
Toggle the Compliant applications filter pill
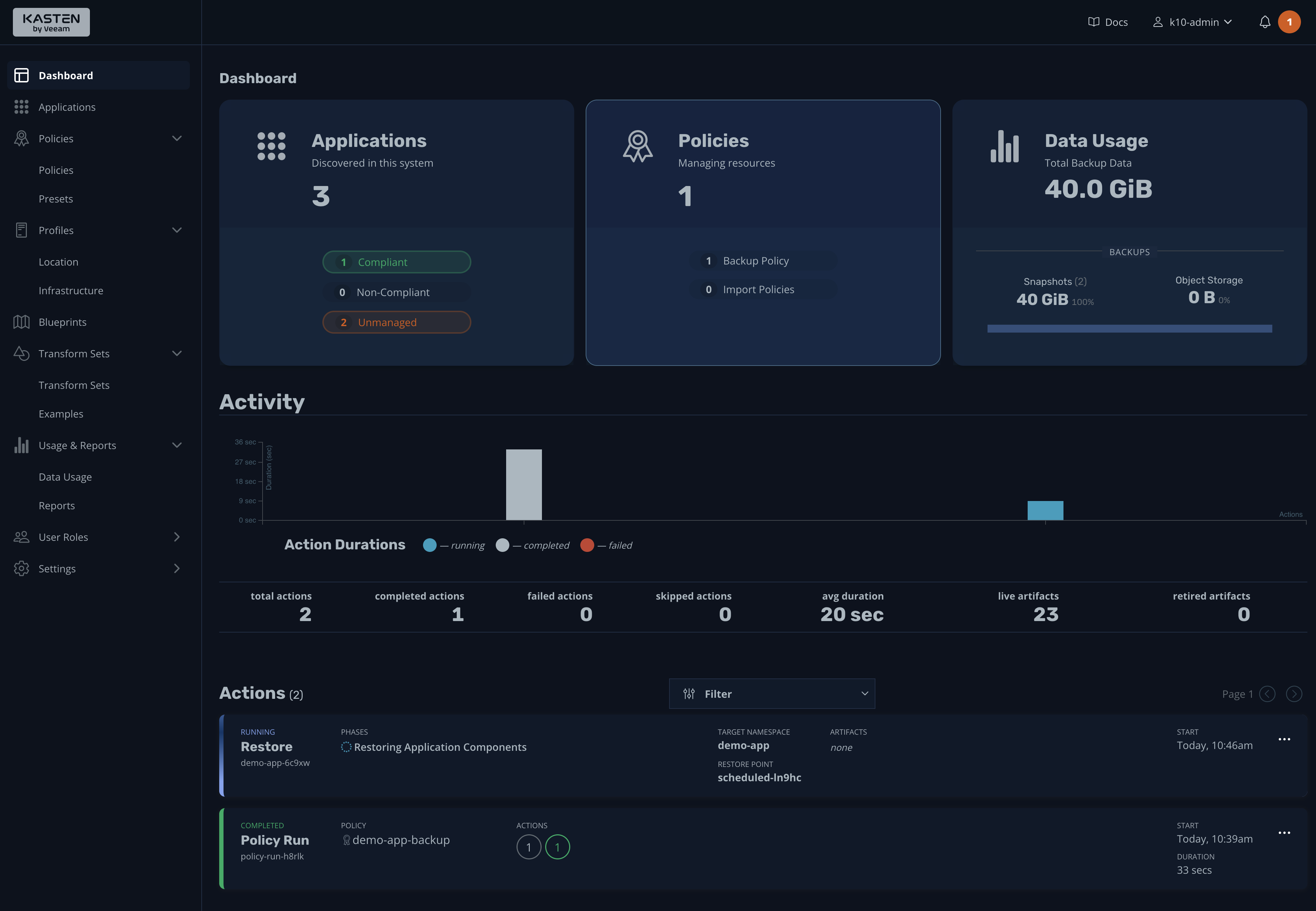397,262
